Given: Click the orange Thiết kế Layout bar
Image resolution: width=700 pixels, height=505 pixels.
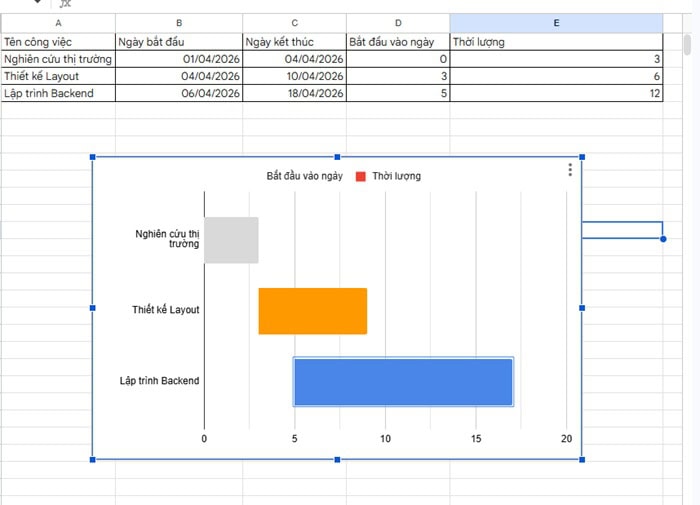Looking at the screenshot, I should [312, 311].
